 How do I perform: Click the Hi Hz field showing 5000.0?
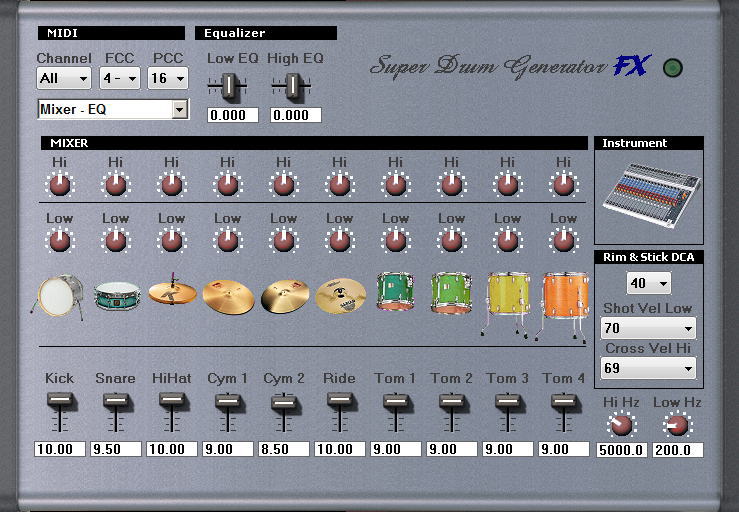(622, 450)
